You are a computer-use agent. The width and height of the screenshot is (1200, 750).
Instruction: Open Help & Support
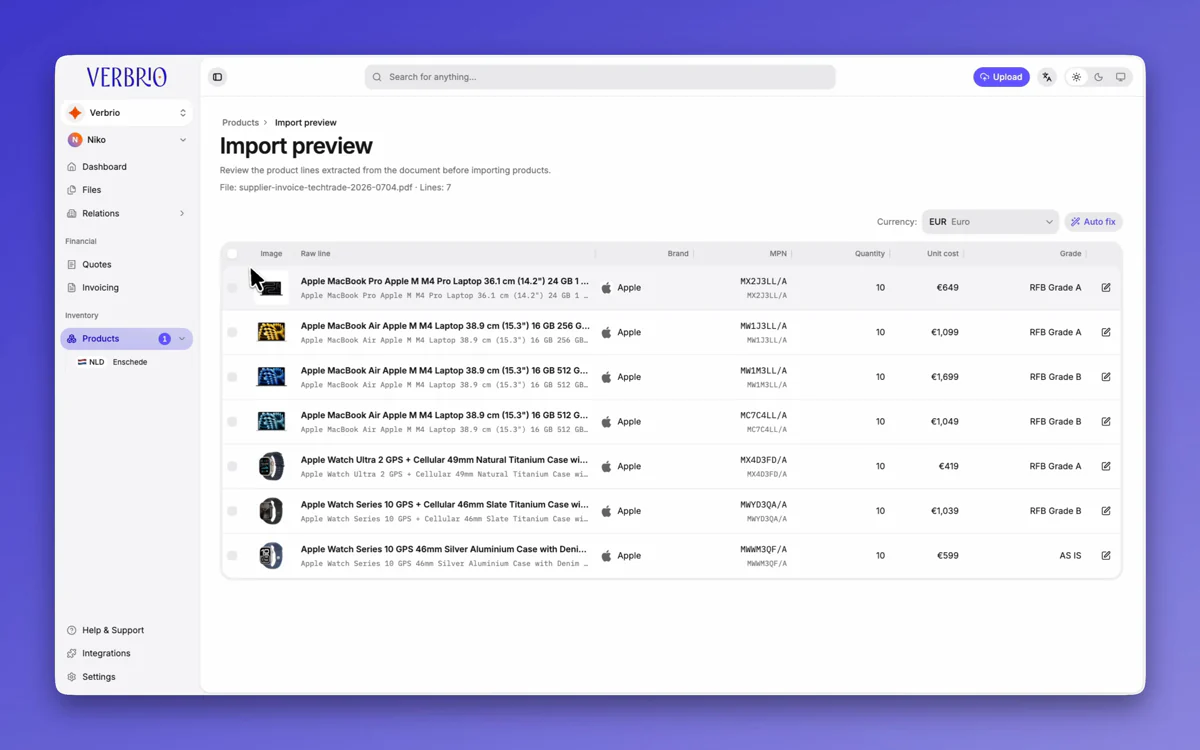[112, 630]
